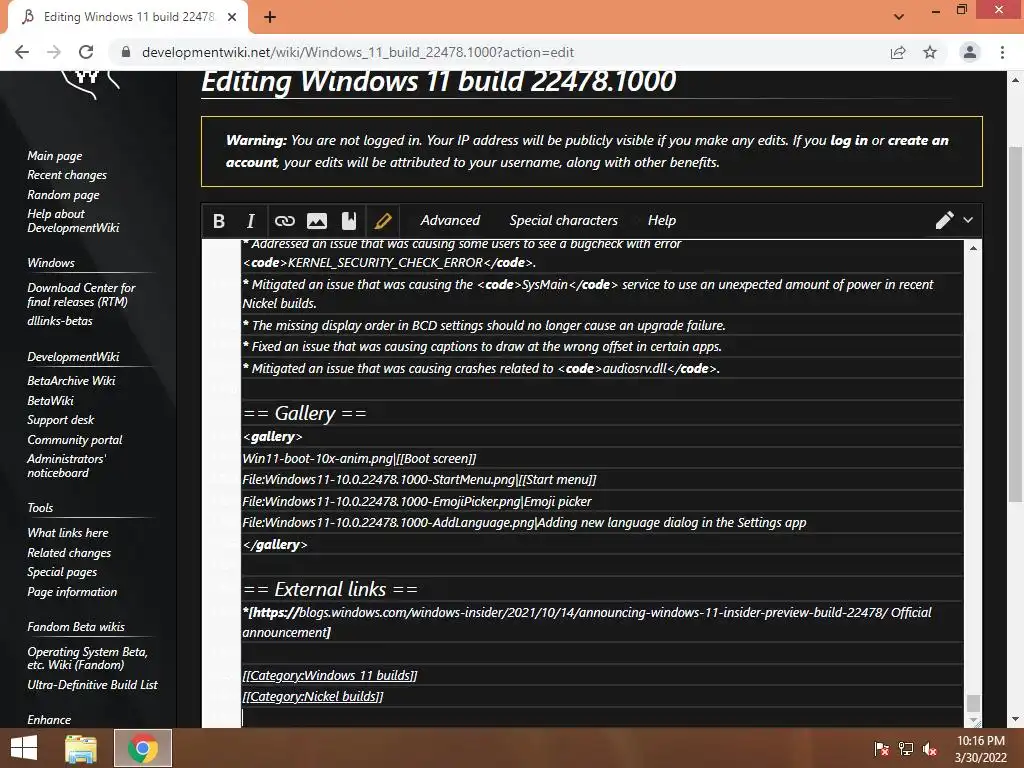Viewport: 1024px width, 768px height.
Task: Open Operating System Beta, etc. Wiki link
Action: pyautogui.click(x=87, y=658)
